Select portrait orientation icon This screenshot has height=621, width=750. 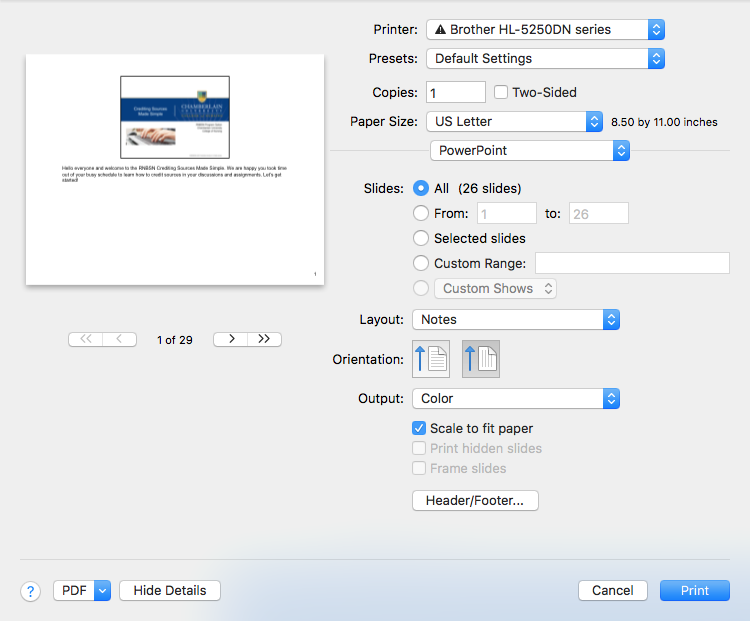click(x=431, y=359)
